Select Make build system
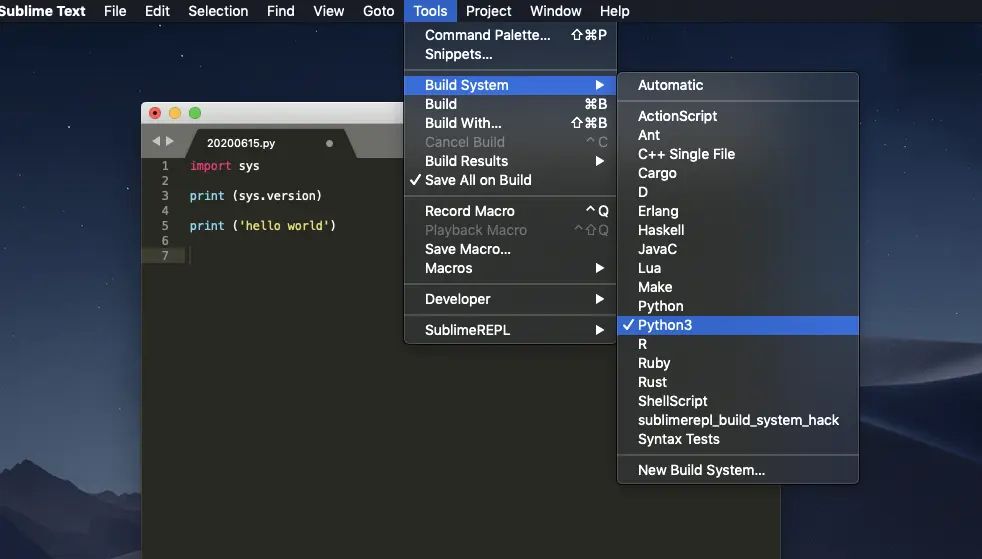This screenshot has height=559, width=982. 738,287
